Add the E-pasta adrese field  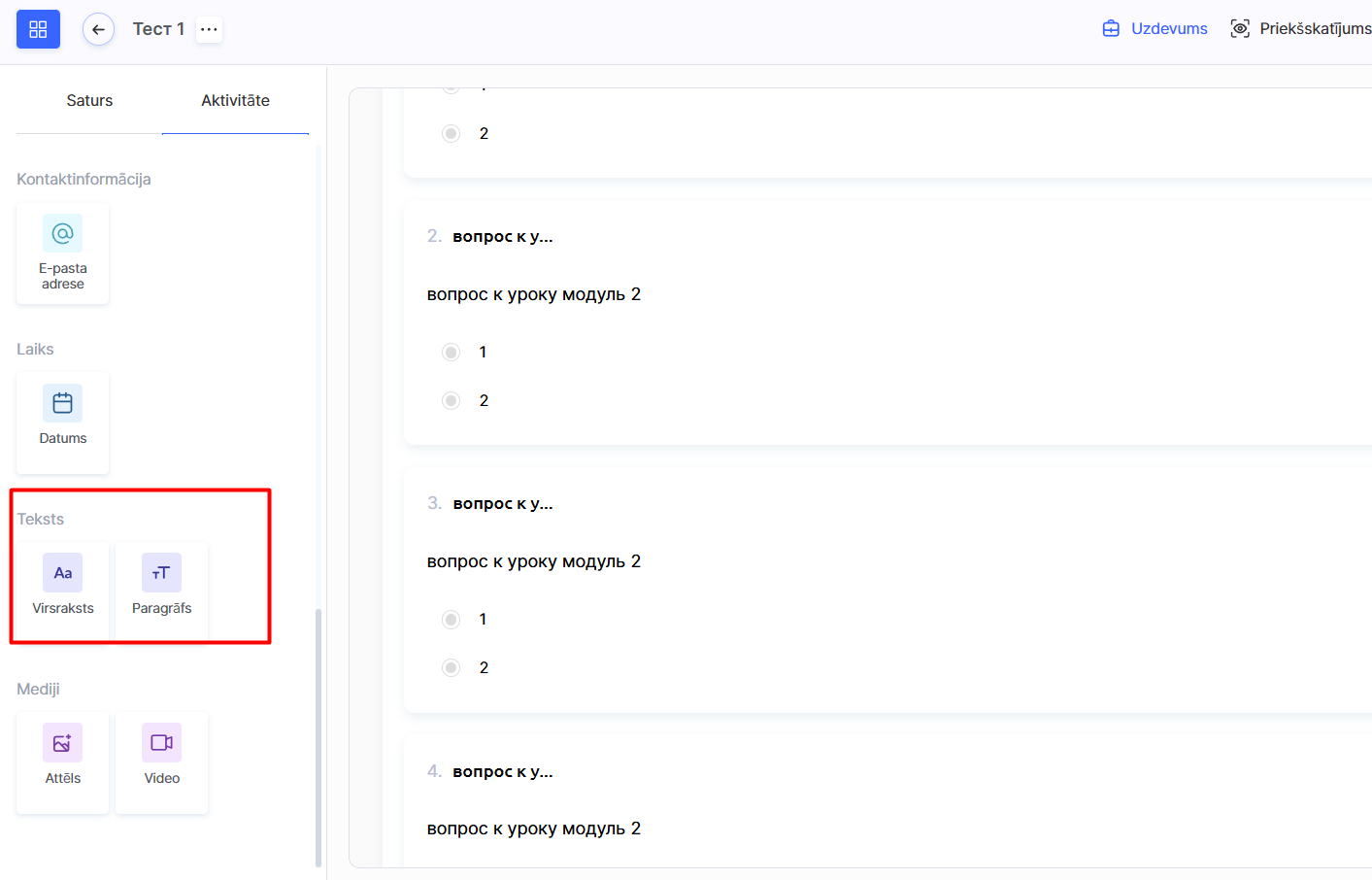63,254
